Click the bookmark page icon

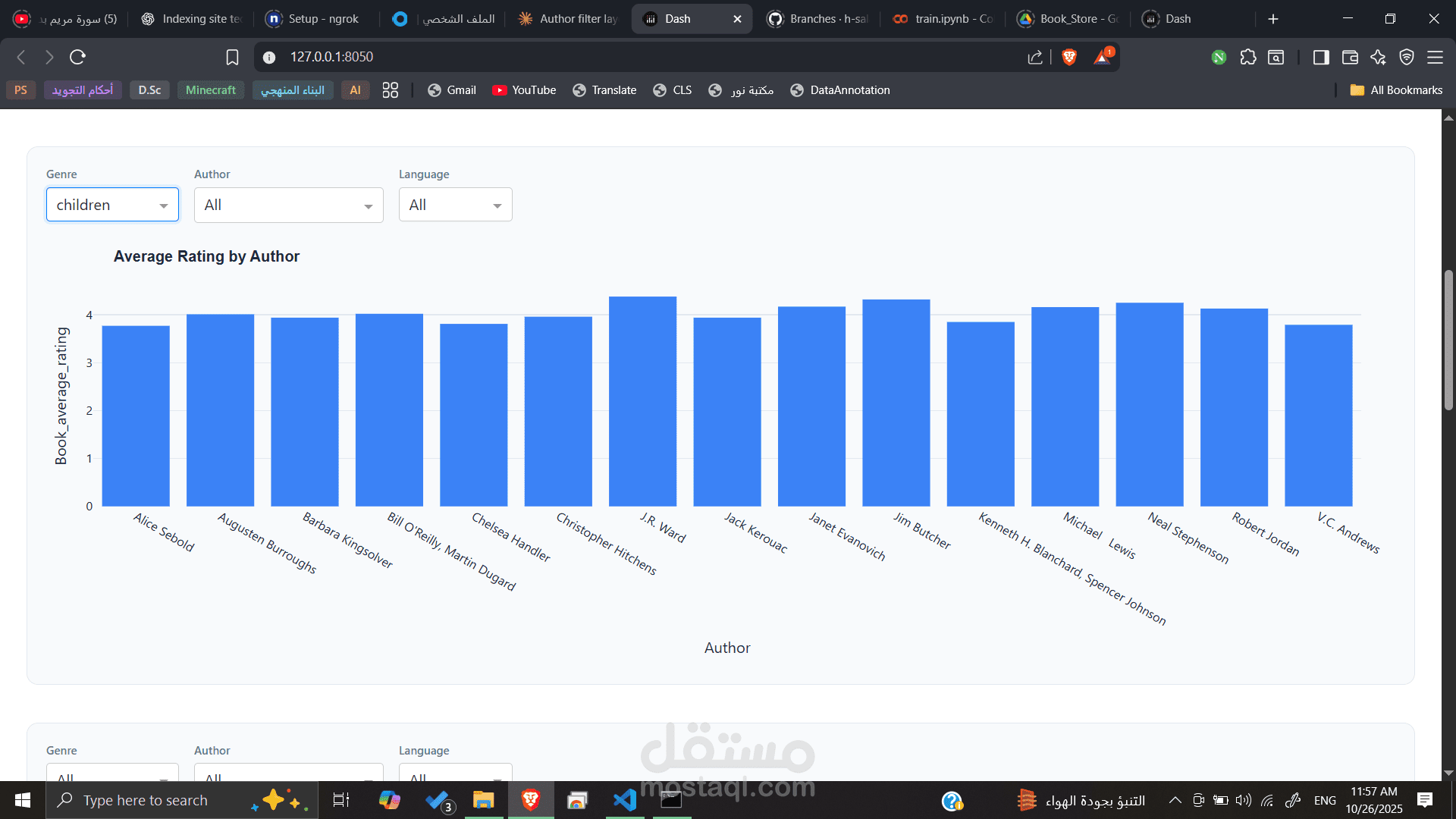tap(232, 57)
